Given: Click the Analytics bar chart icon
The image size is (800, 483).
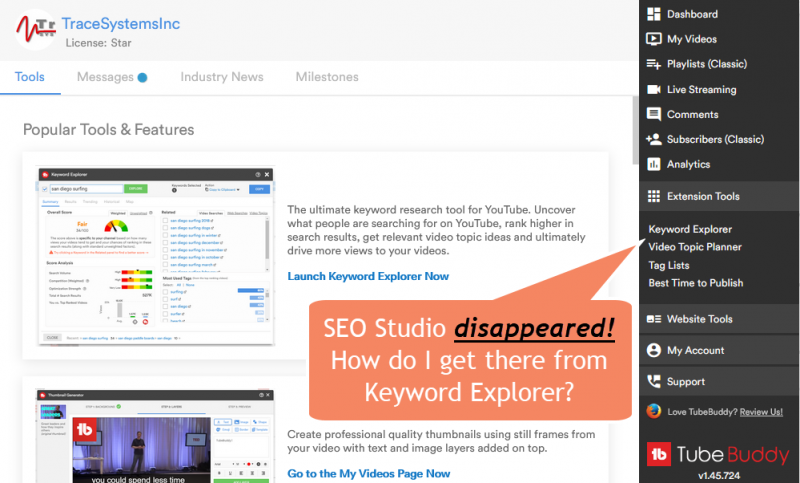Looking at the screenshot, I should [653, 164].
